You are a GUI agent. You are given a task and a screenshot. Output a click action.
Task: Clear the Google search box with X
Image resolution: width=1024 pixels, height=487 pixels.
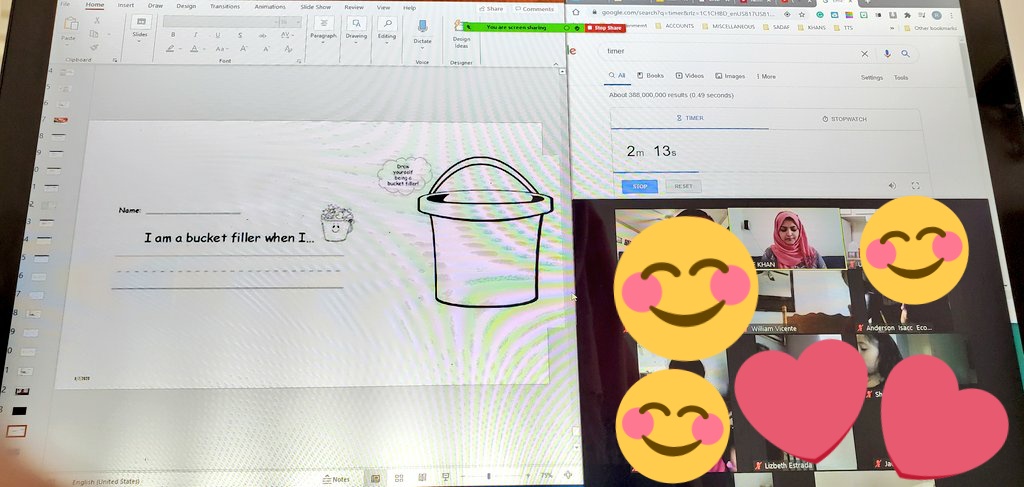tap(865, 54)
